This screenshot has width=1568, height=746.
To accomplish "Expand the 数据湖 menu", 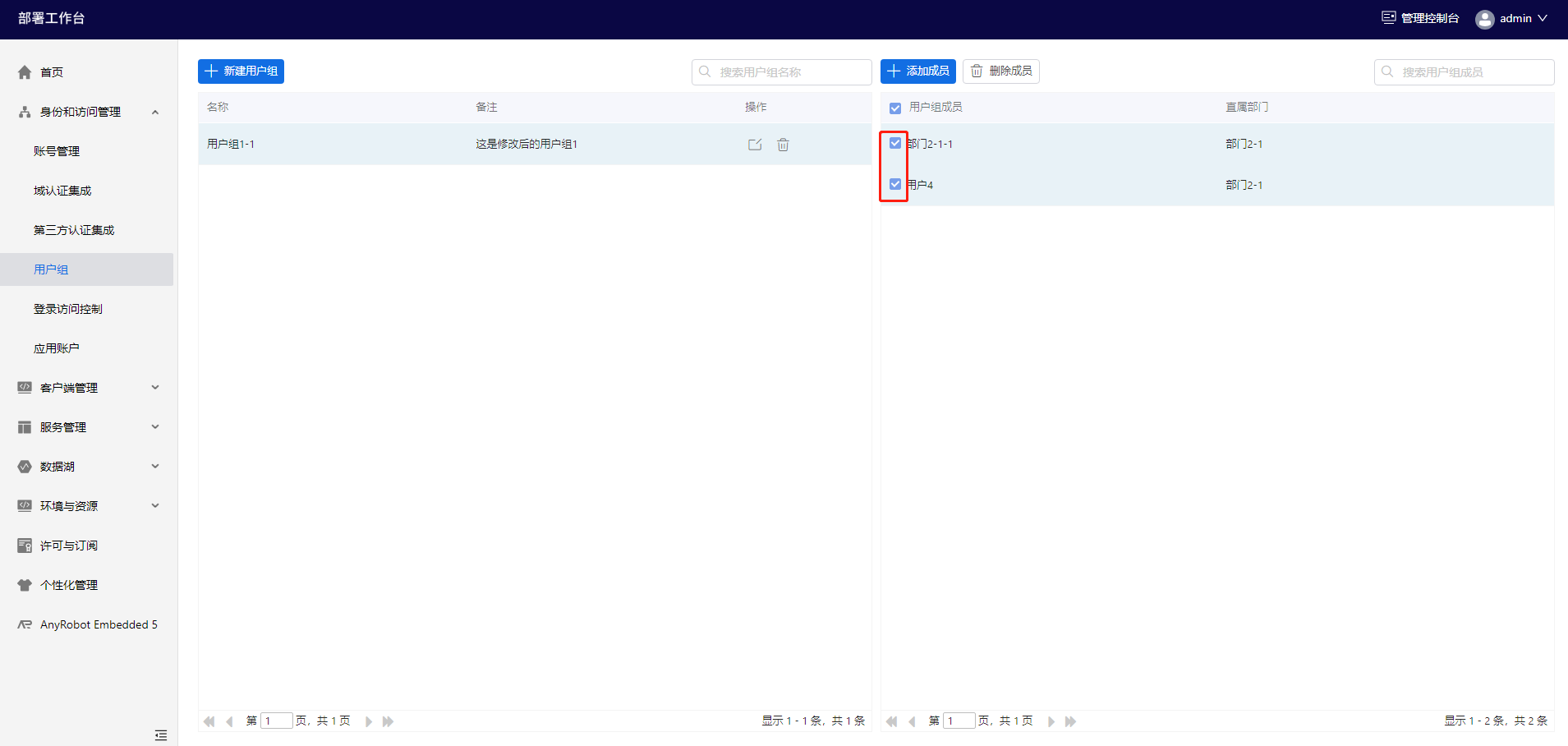I will pos(155,467).
